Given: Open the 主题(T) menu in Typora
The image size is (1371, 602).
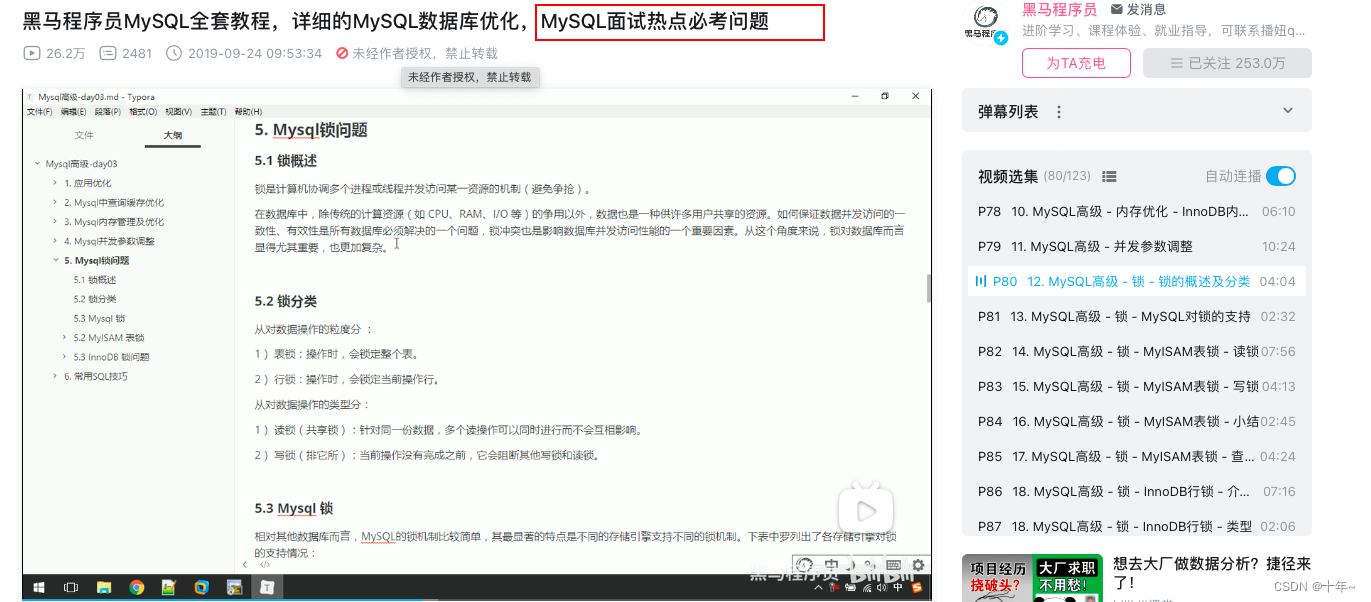Looking at the screenshot, I should point(213,112).
